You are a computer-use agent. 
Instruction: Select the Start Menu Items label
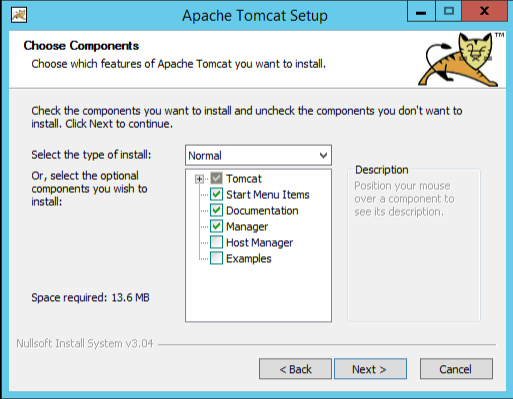(x=268, y=195)
